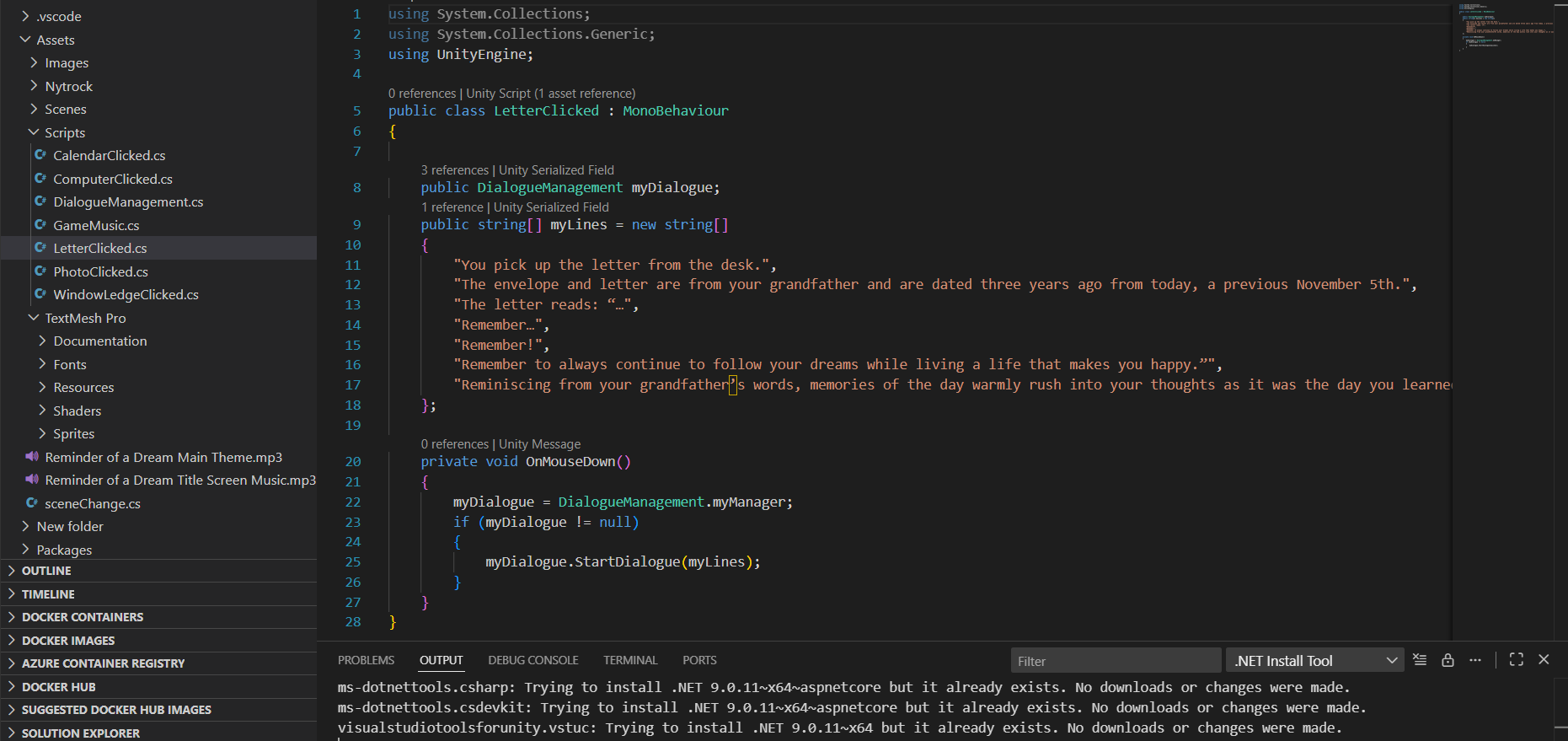Switch to the TERMINAL tab
1568x741 pixels.
pyautogui.click(x=630, y=660)
